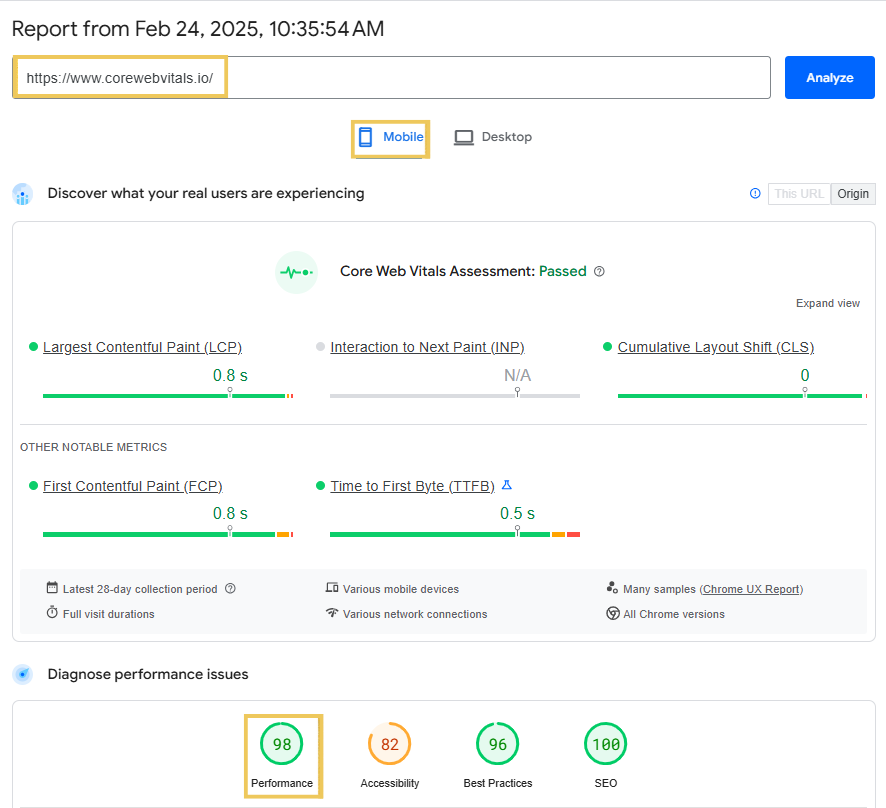Click the Performance score gauge 98
This screenshot has height=808, width=886.
(x=281, y=744)
